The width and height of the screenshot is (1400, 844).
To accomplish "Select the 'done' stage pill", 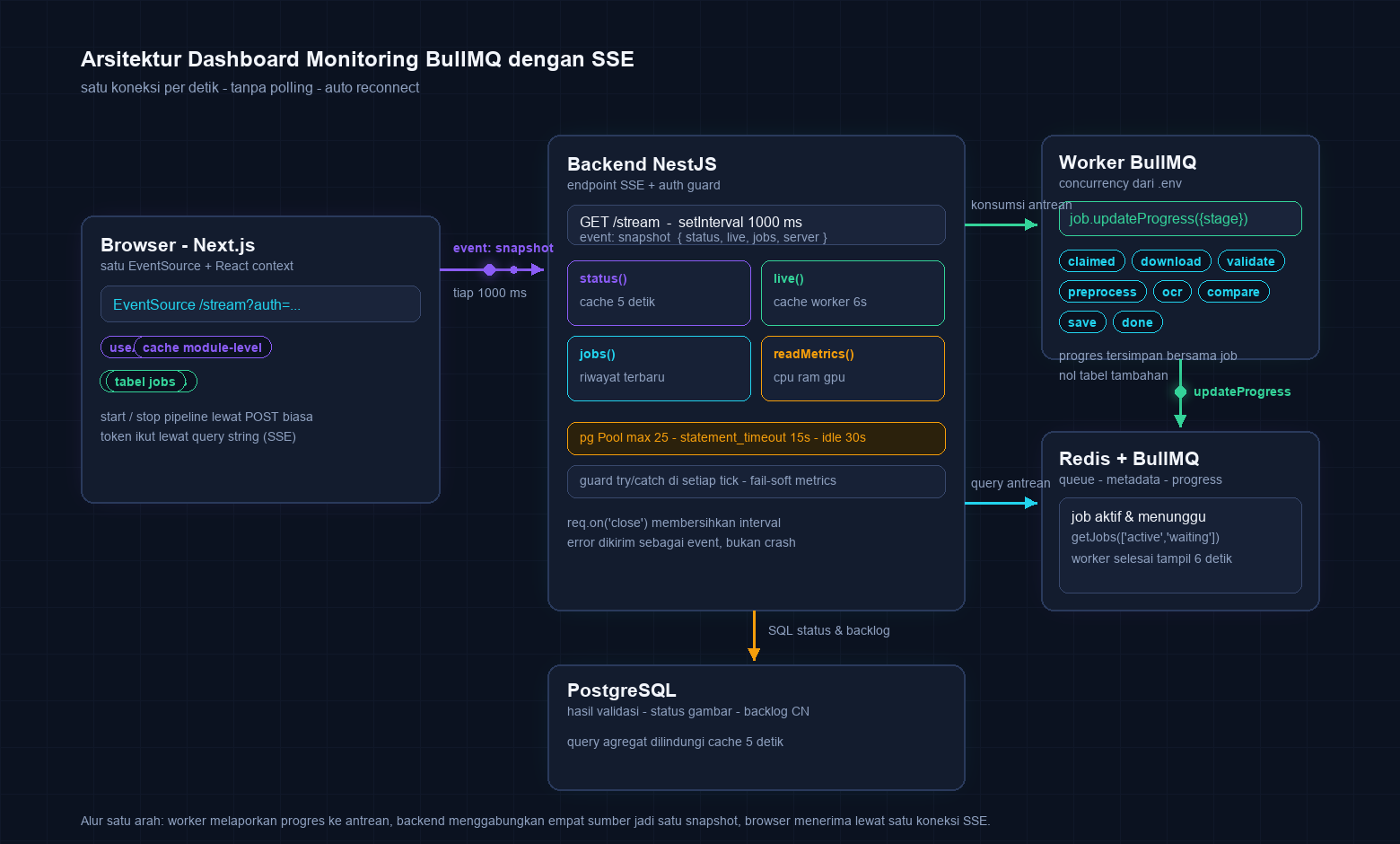I will pos(1137,322).
